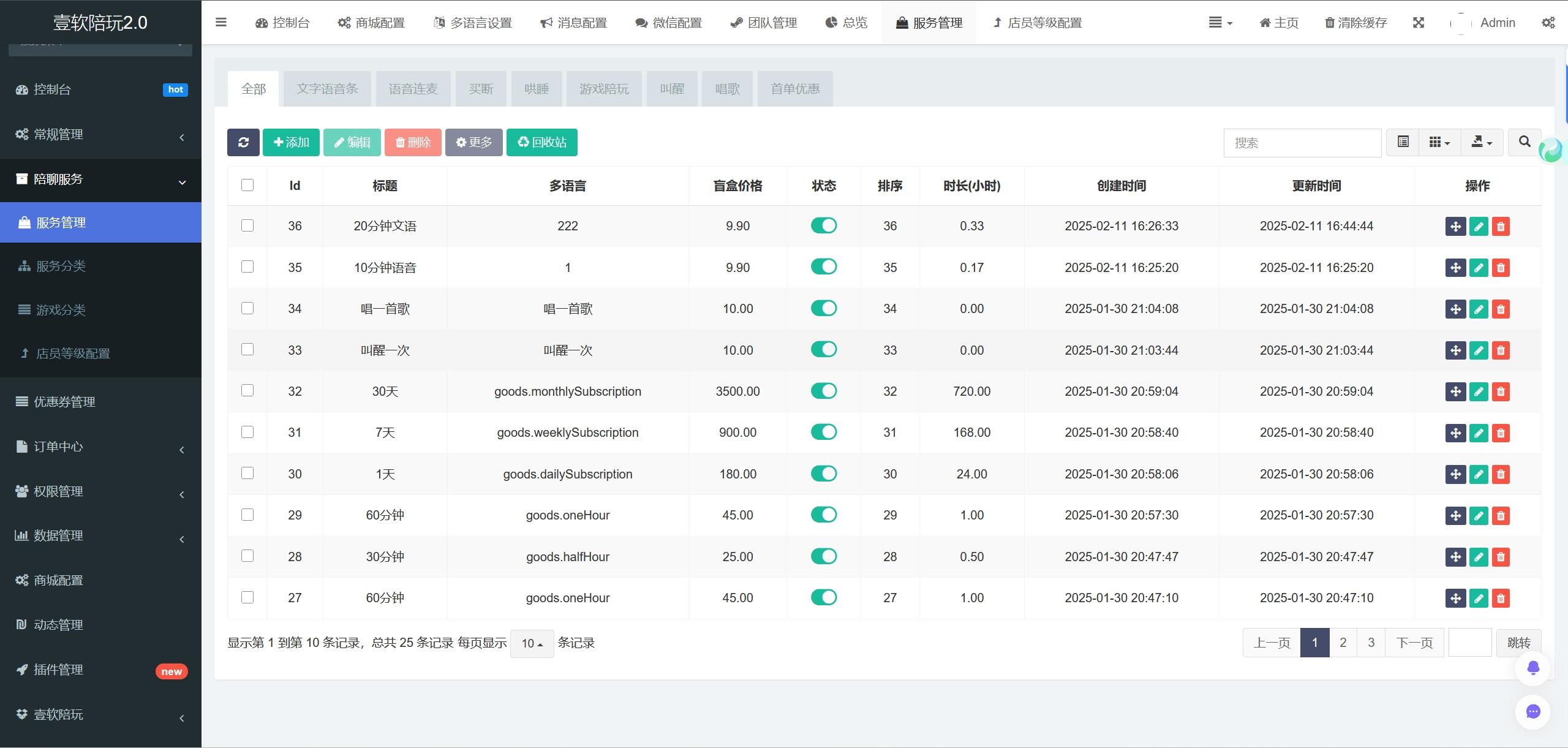Click the move cross-arrows icon for row 32
Screen dimensions: 1568x748
pyautogui.click(x=1455, y=391)
